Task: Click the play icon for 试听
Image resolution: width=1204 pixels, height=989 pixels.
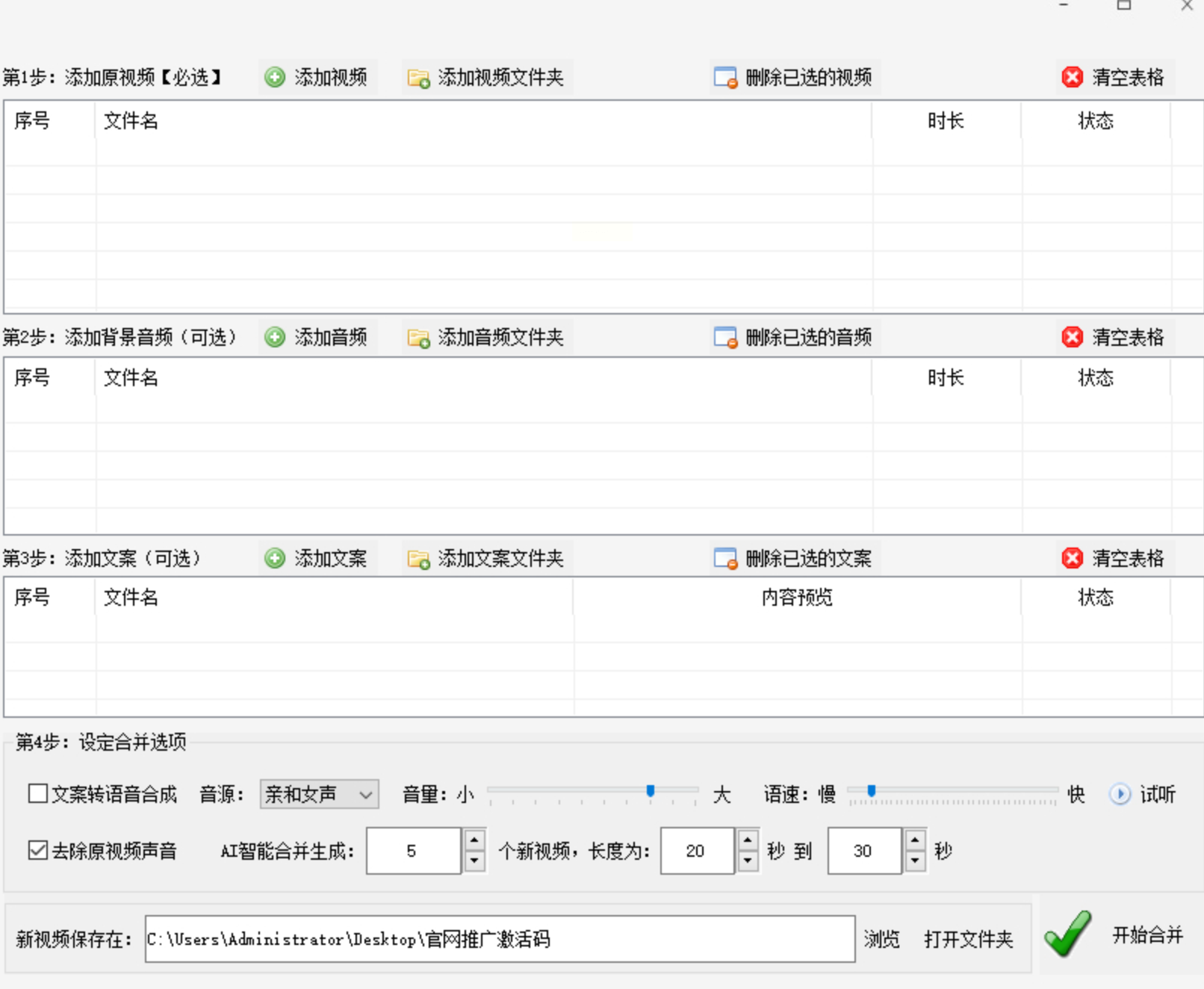Action: pos(1120,794)
